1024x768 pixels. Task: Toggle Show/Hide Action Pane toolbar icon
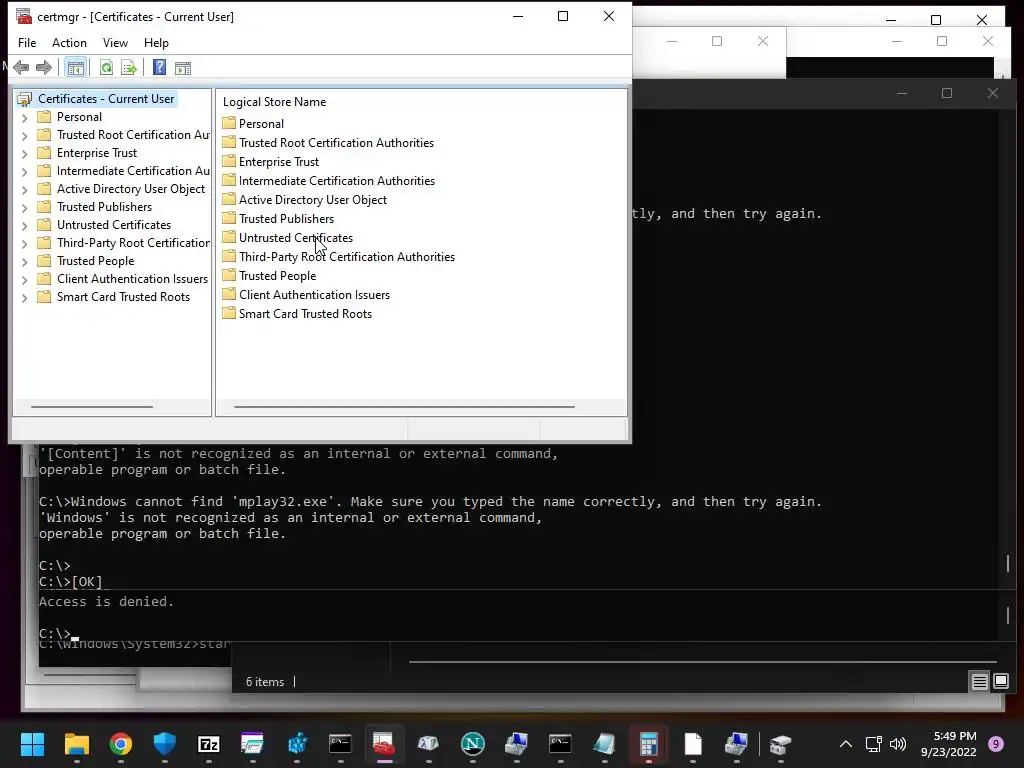(x=183, y=67)
